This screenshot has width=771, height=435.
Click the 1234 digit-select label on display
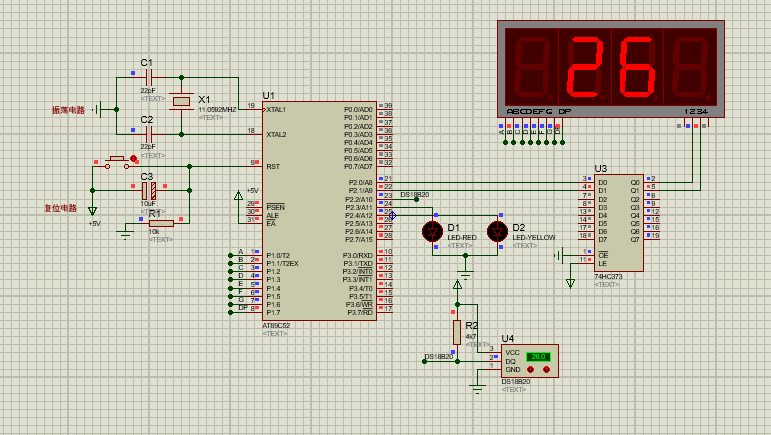tap(696, 112)
